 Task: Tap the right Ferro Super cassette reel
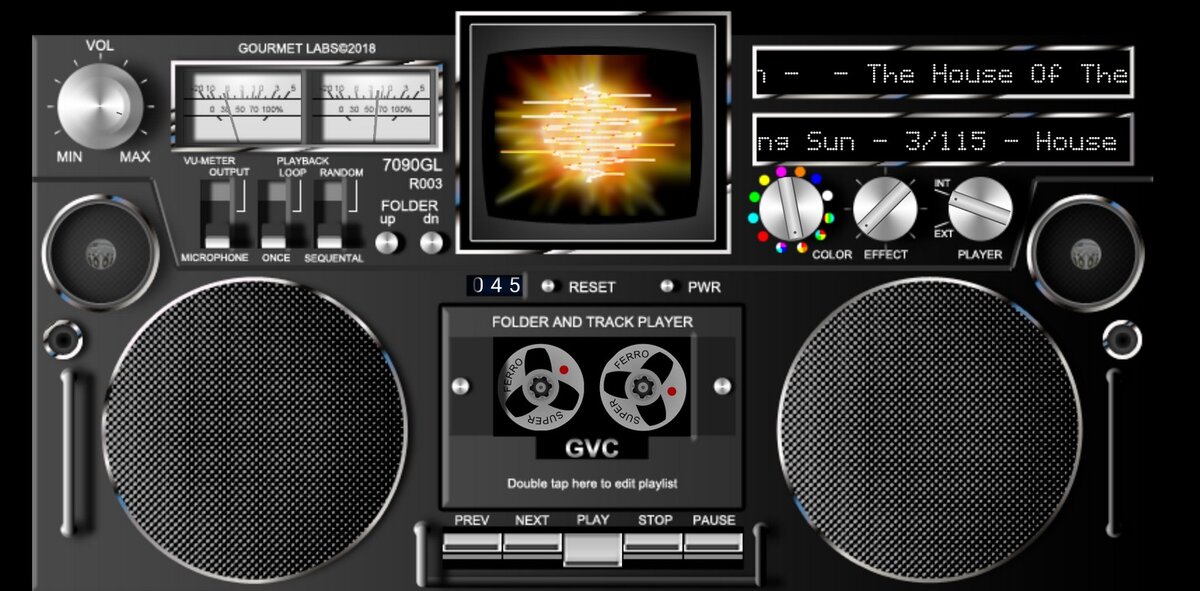(x=643, y=386)
